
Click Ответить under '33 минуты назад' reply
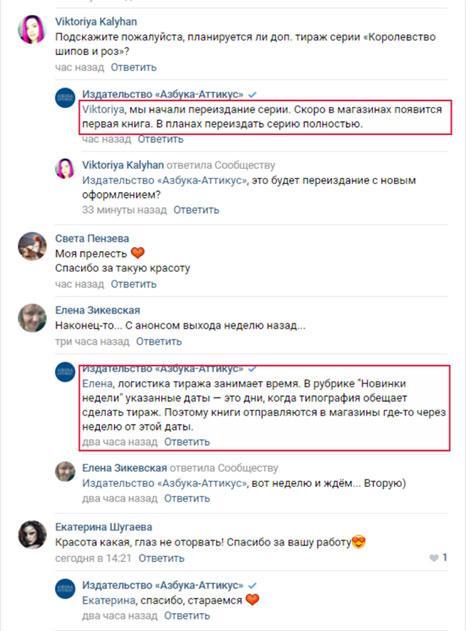pyautogui.click(x=196, y=210)
